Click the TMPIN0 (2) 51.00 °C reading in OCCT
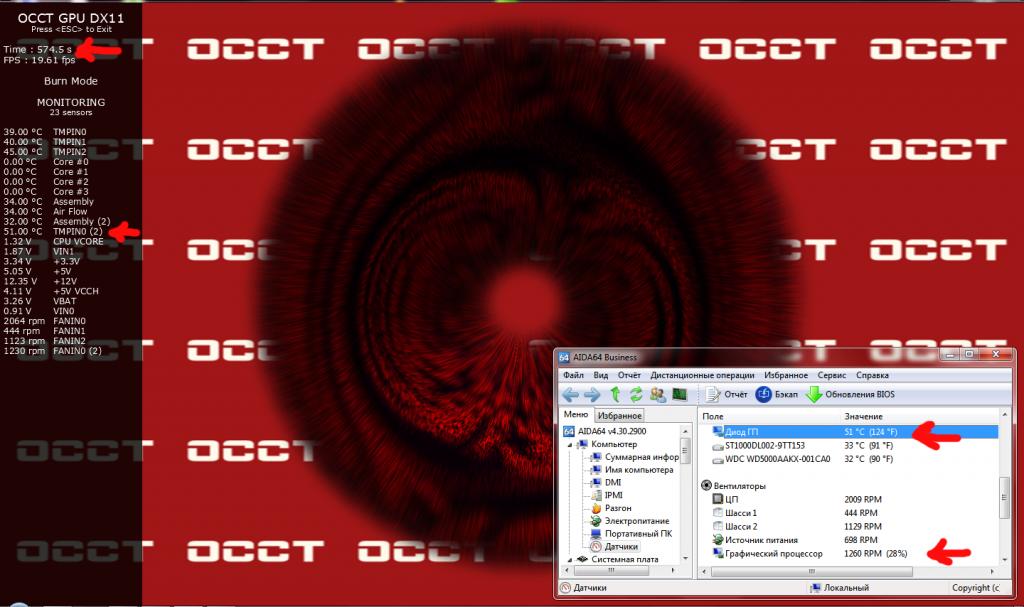The image size is (1024, 607). pos(53,231)
